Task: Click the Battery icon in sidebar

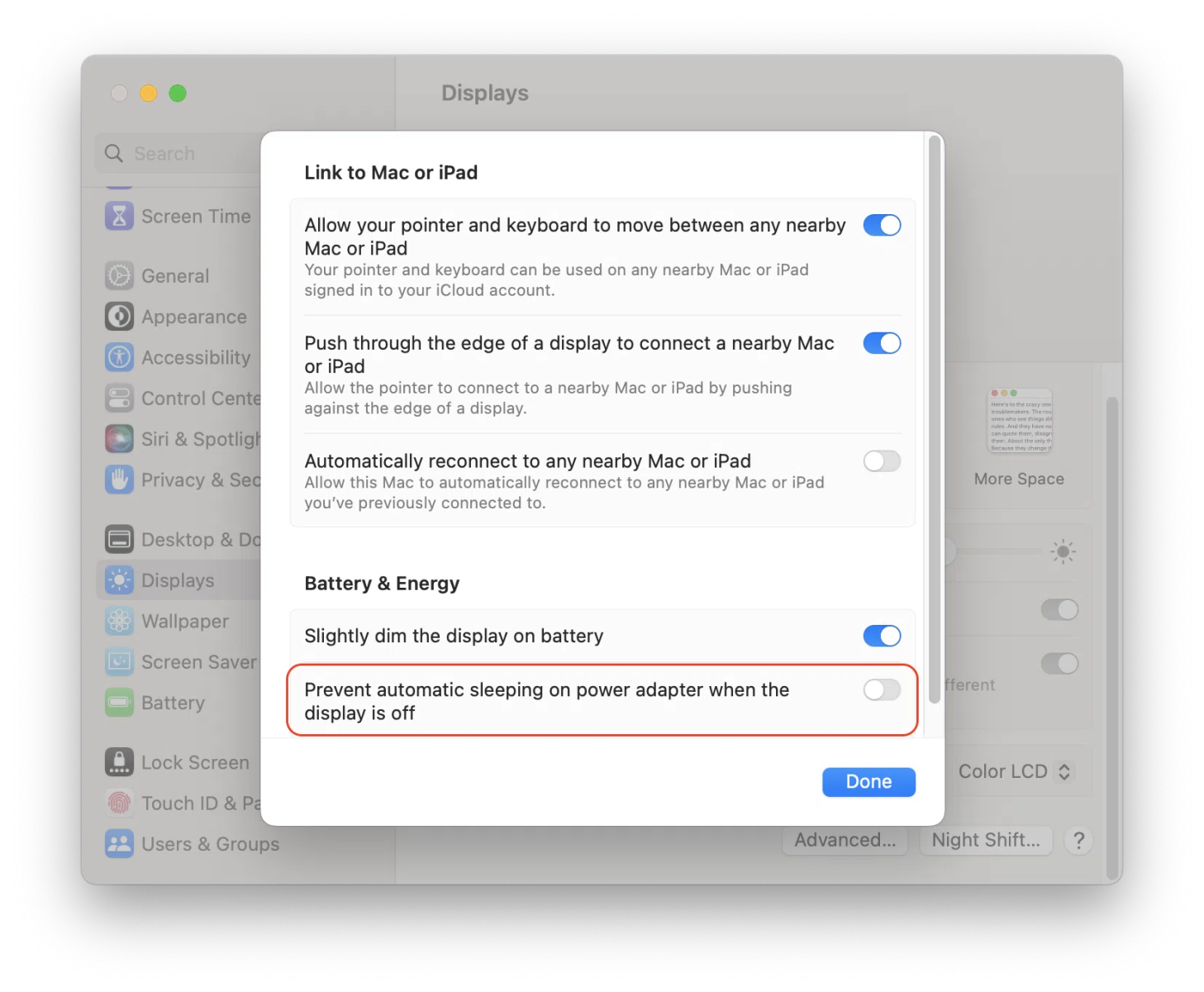Action: [x=119, y=703]
